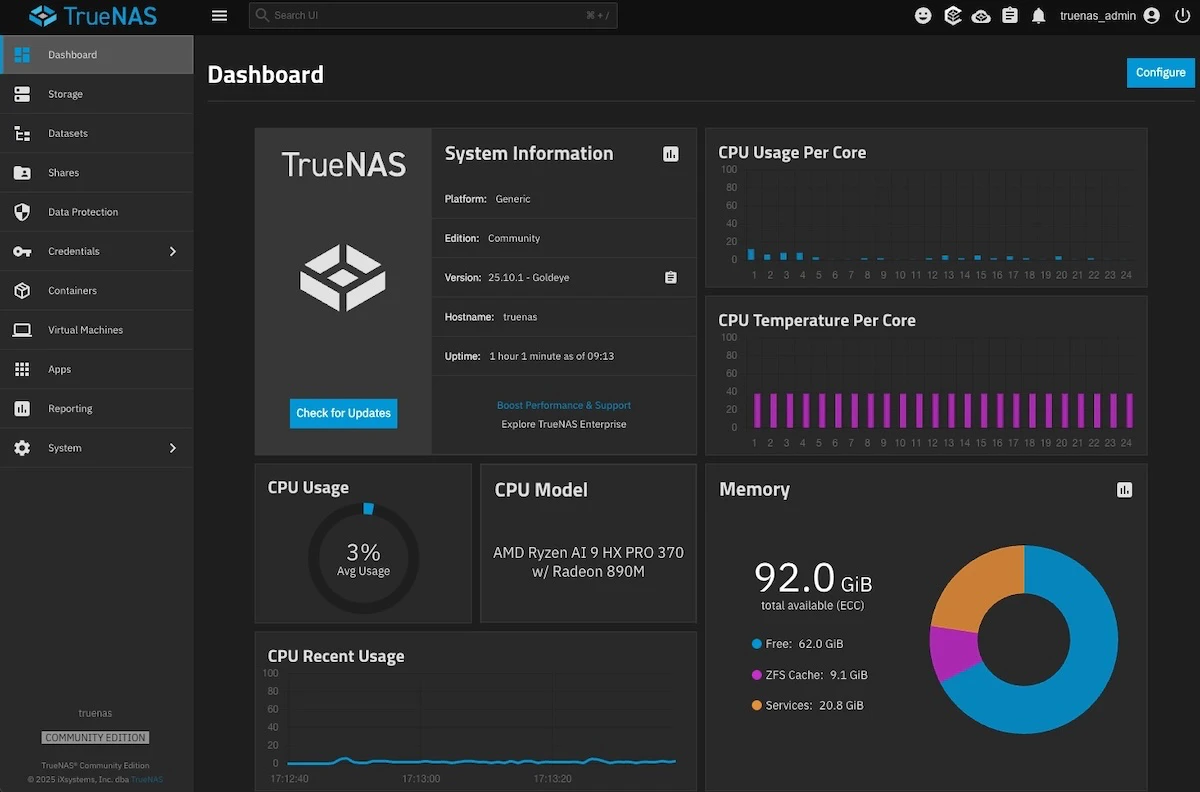Image resolution: width=1200 pixels, height=792 pixels.
Task: Switch to the Storage page
Action: 64,94
